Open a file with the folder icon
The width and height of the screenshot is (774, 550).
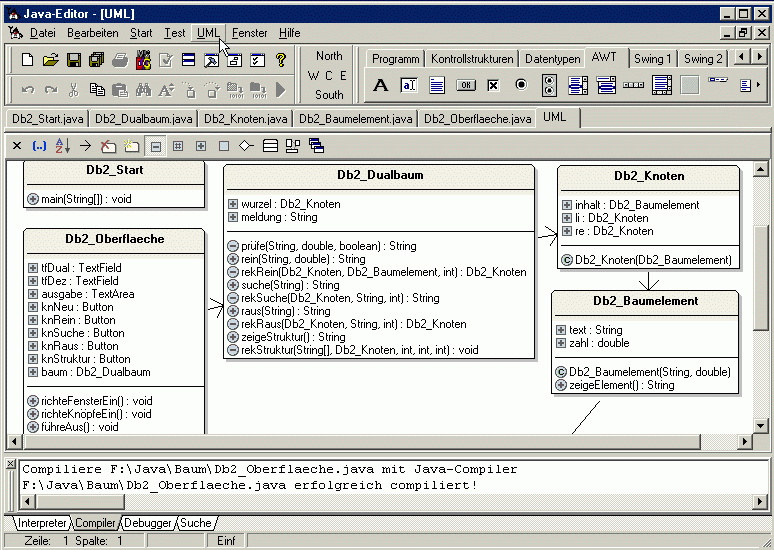pos(51,61)
